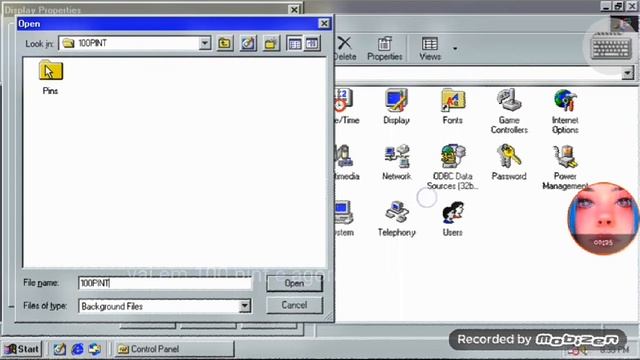Select the Internet Options icon
The width and height of the screenshot is (640, 360).
click(x=565, y=111)
